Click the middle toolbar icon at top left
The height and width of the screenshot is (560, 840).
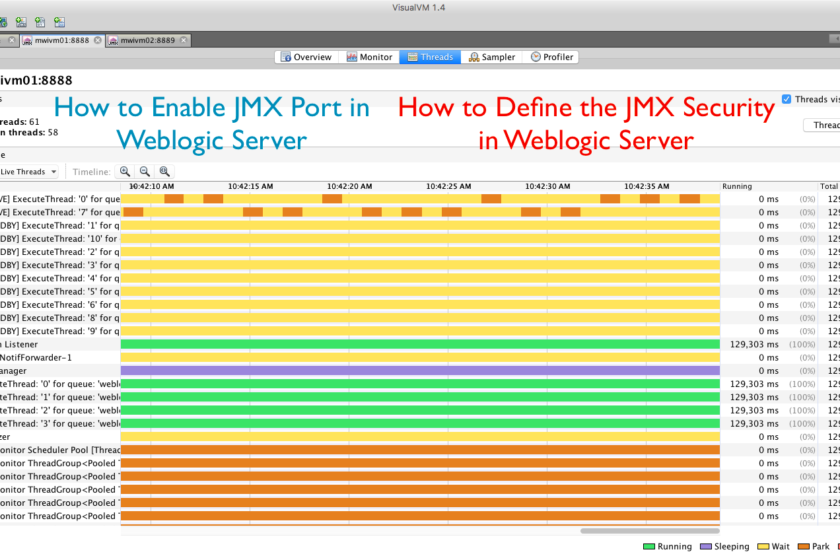tap(39, 21)
